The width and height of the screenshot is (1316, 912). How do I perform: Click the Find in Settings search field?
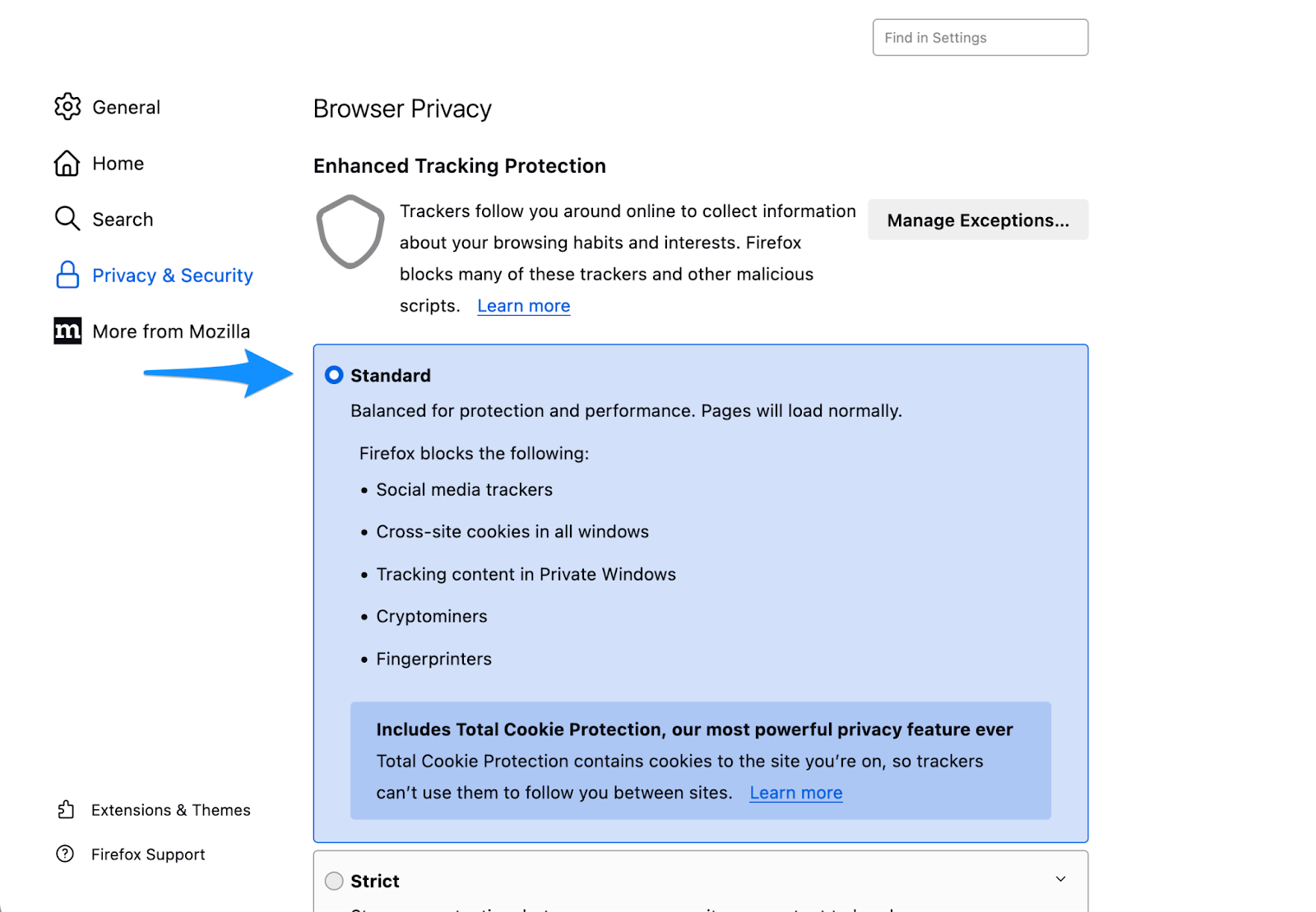pyautogui.click(x=979, y=37)
